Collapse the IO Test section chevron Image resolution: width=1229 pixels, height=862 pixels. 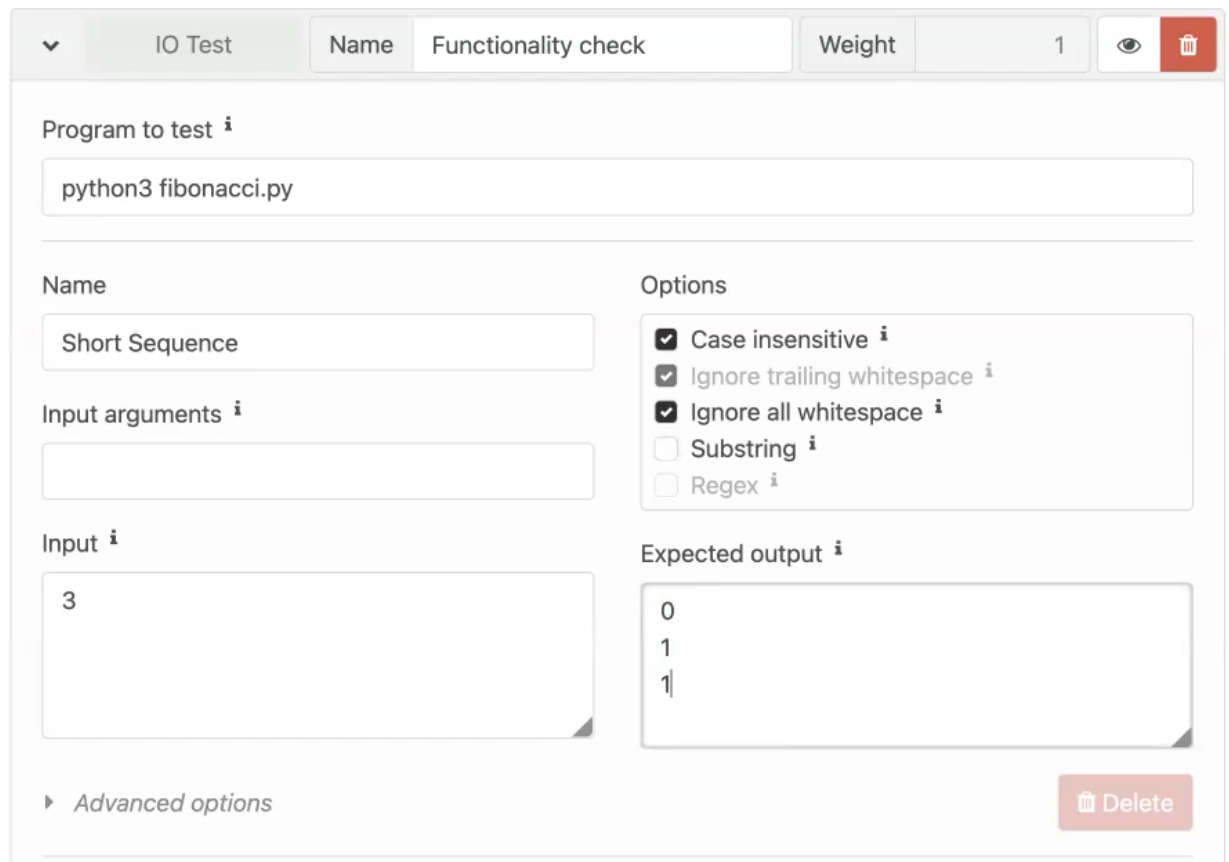pos(51,45)
